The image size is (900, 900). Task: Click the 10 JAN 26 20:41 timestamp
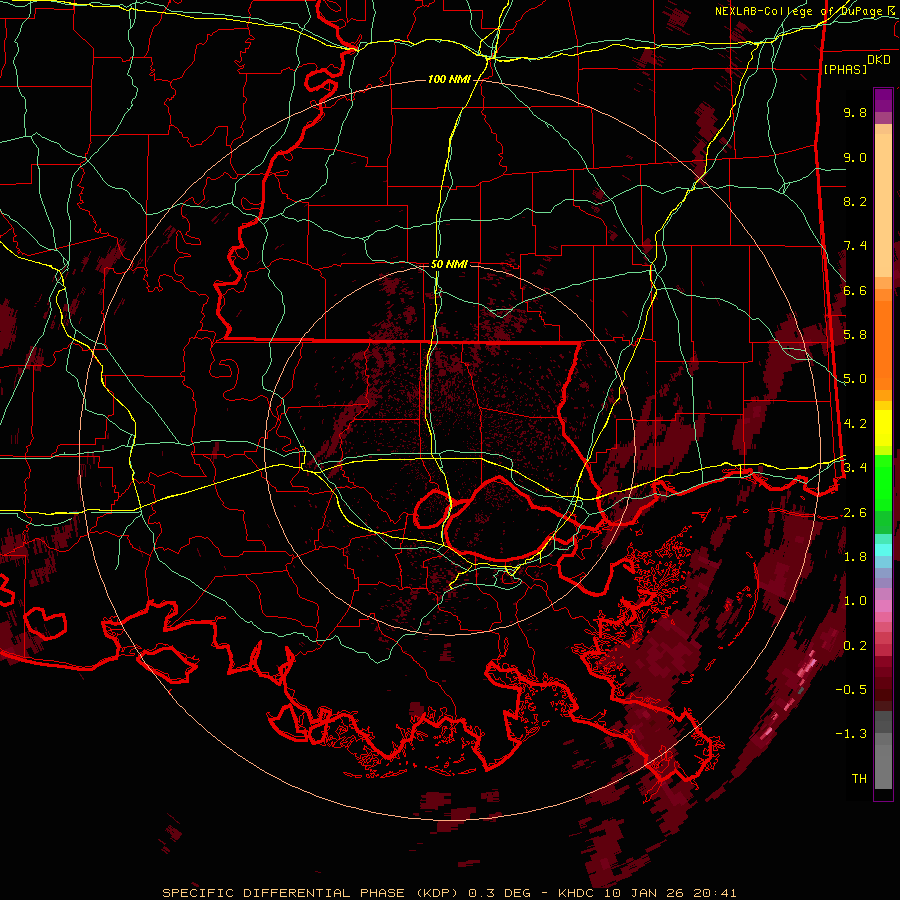coord(670,893)
